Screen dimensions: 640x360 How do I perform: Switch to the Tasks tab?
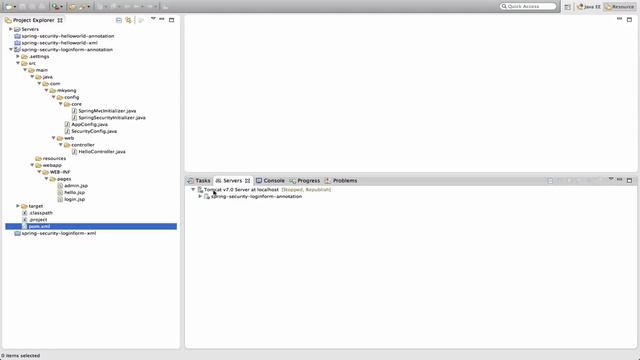[x=199, y=180]
